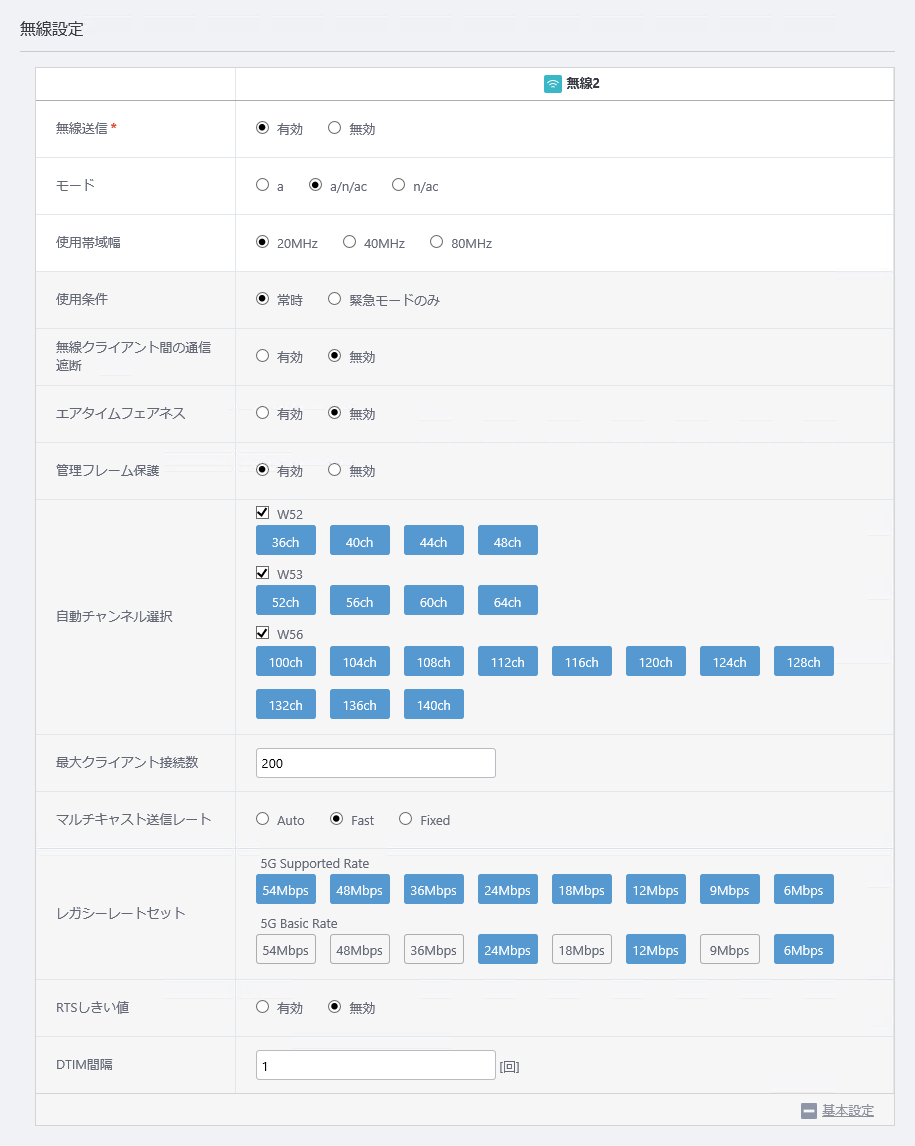Choose 40MHz bandwidth
915x1146 pixels.
click(x=349, y=242)
